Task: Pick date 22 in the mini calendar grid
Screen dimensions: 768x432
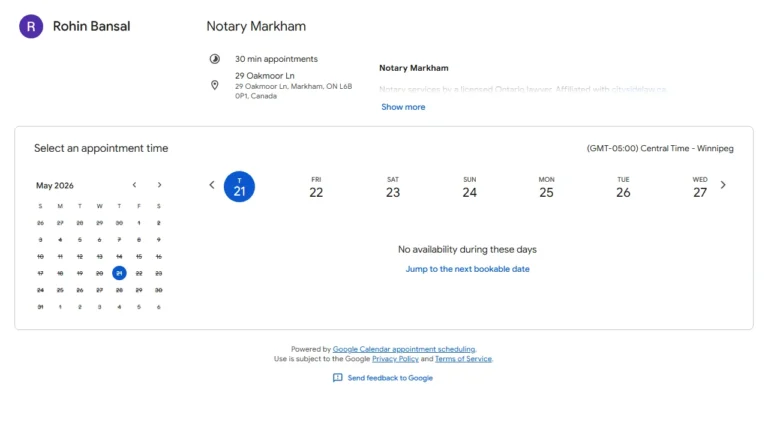Action: [139, 273]
